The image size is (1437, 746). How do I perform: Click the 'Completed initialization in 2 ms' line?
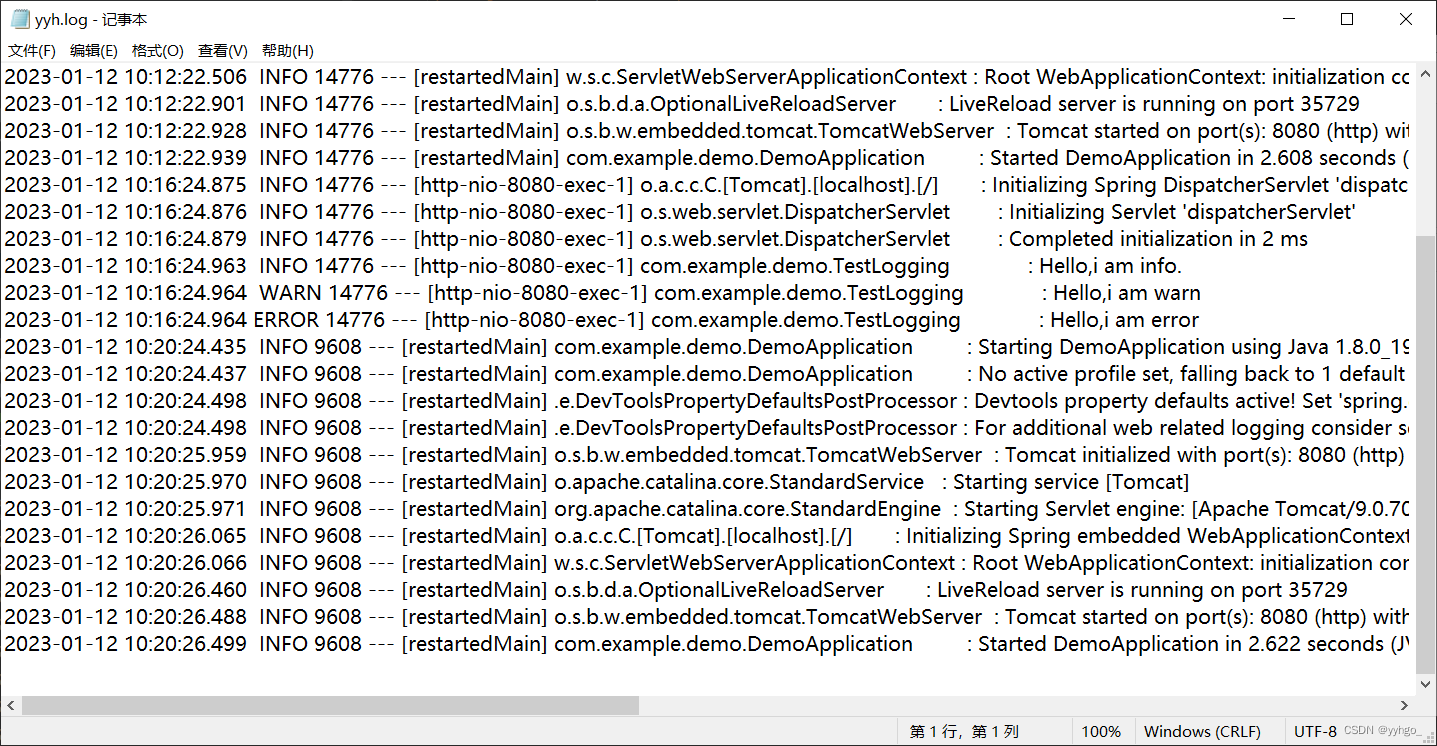(x=656, y=239)
